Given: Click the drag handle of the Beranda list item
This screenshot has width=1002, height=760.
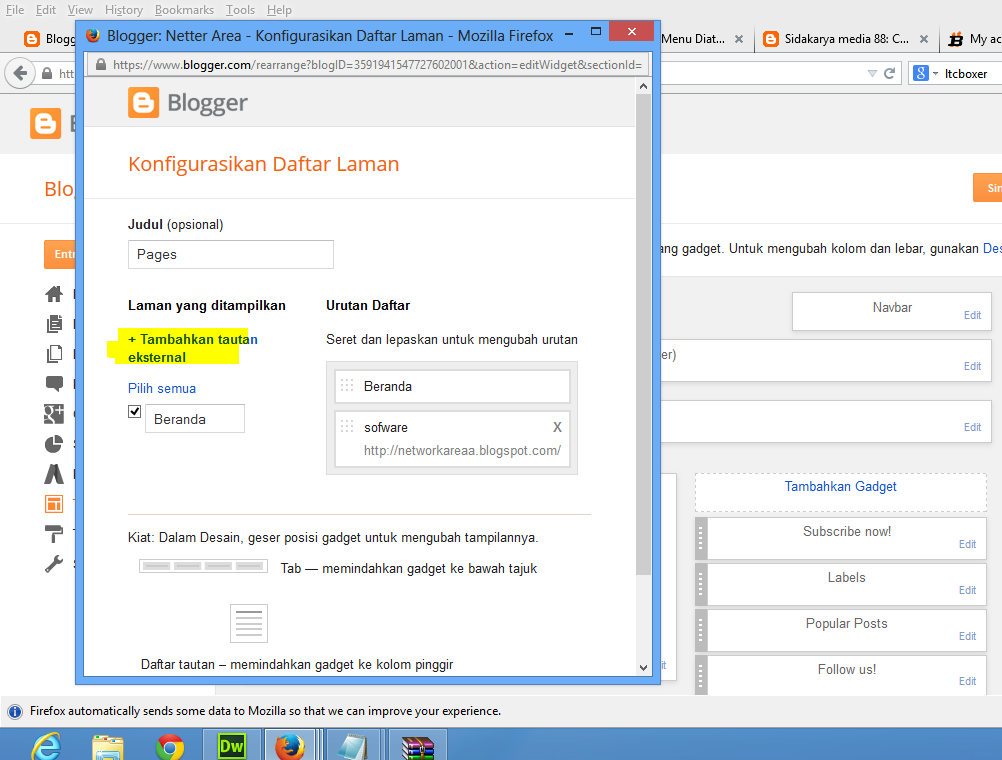Looking at the screenshot, I should click(347, 385).
